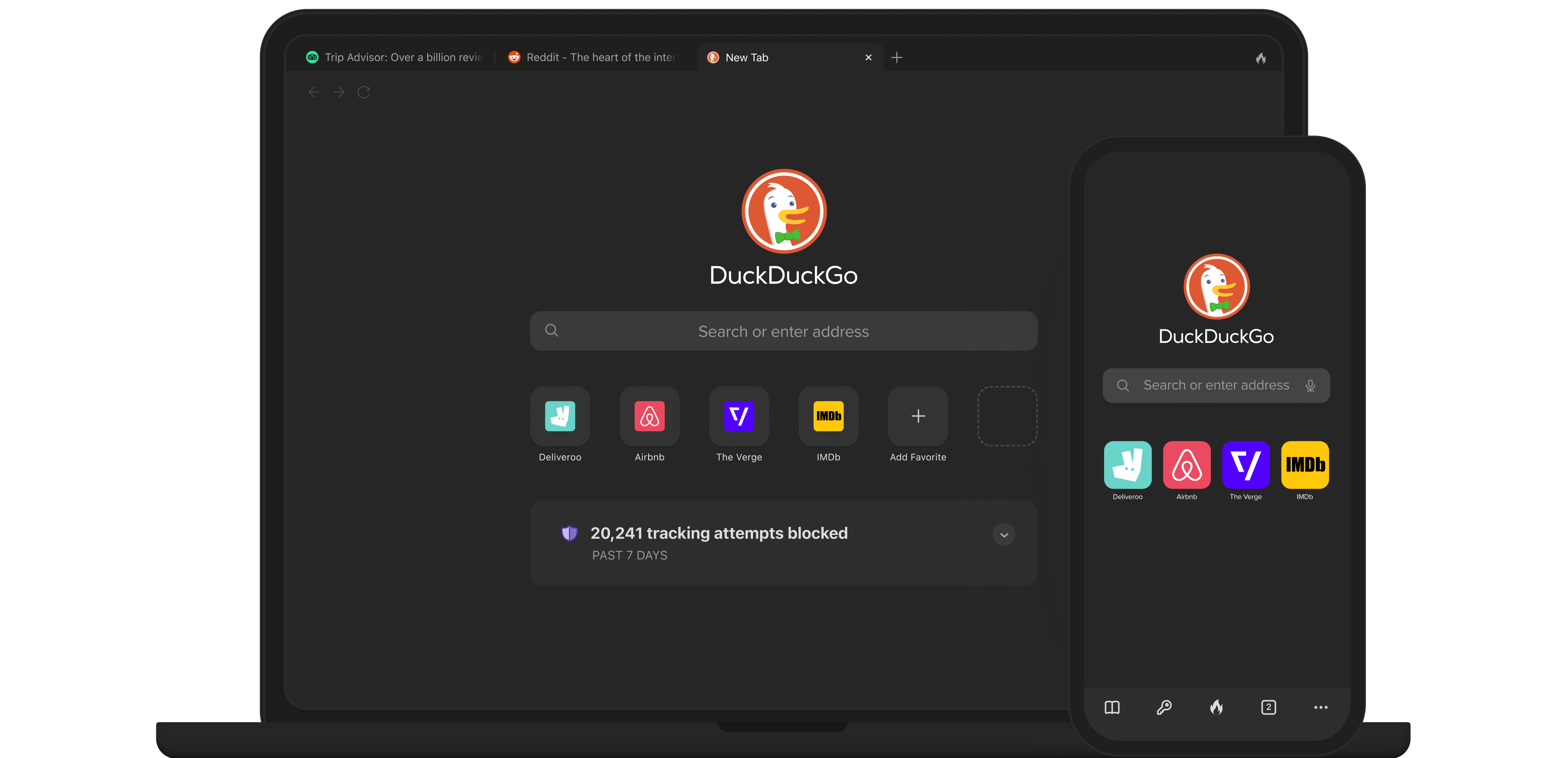
Task: Click the reload page icon
Action: point(363,92)
